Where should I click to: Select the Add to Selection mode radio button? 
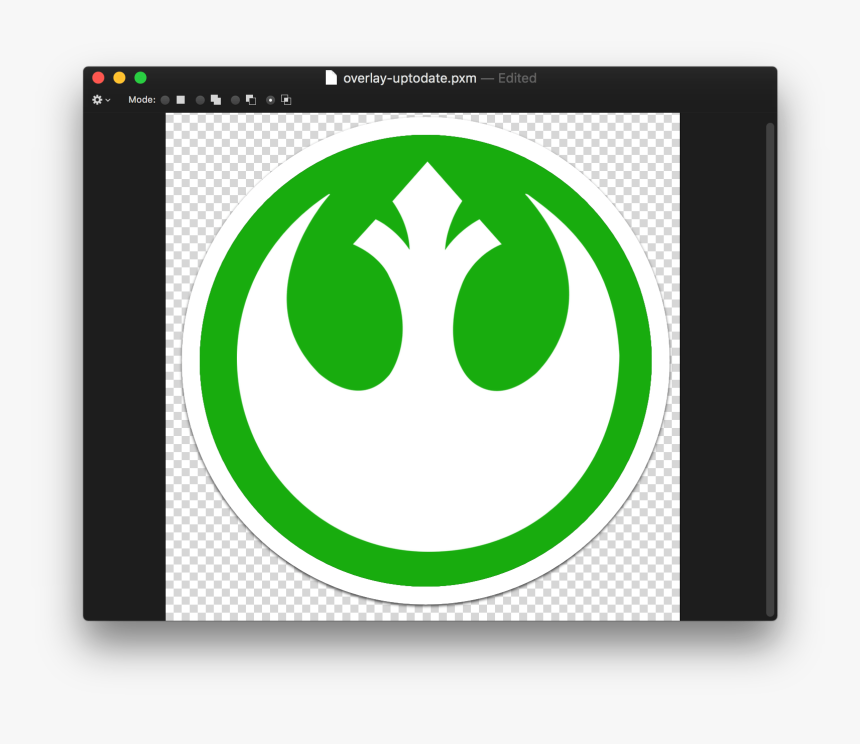pos(200,100)
